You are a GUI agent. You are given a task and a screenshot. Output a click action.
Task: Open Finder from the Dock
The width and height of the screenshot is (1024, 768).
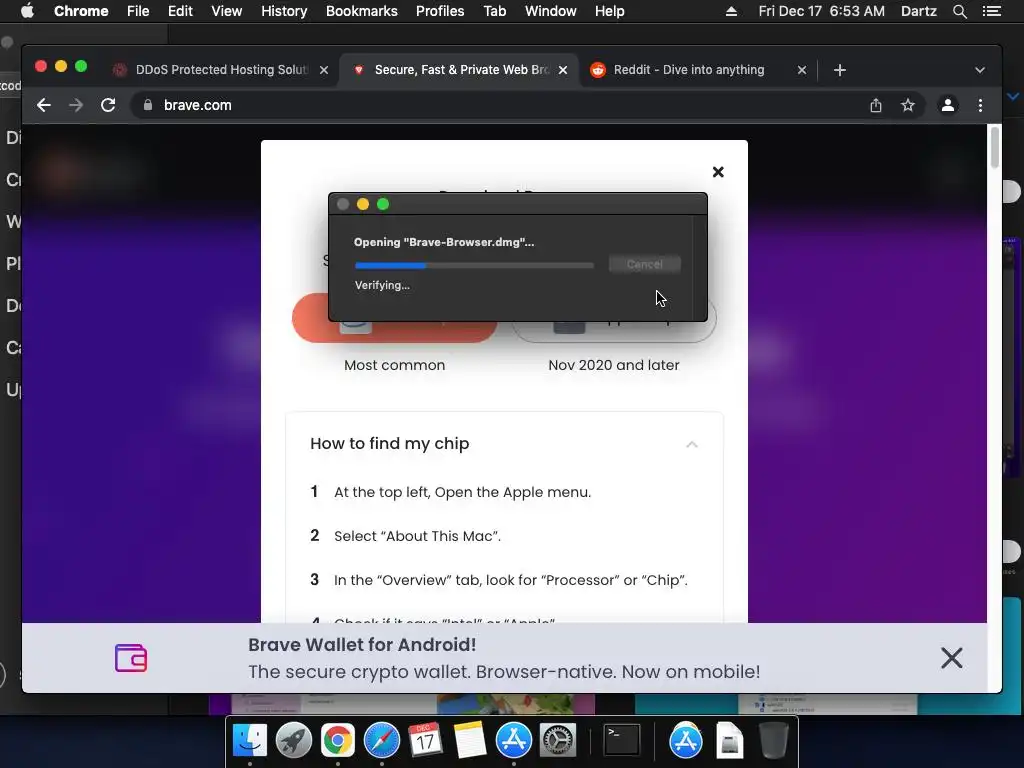click(250, 741)
